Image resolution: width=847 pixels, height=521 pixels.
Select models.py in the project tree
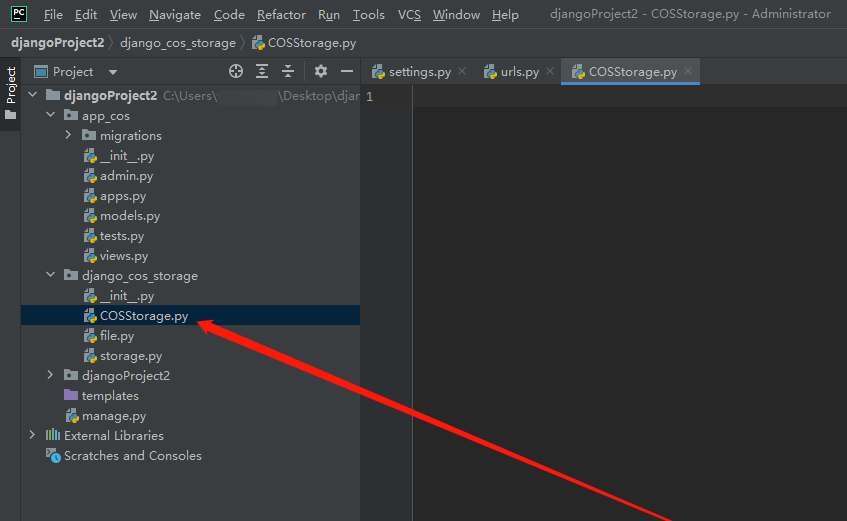coord(129,215)
